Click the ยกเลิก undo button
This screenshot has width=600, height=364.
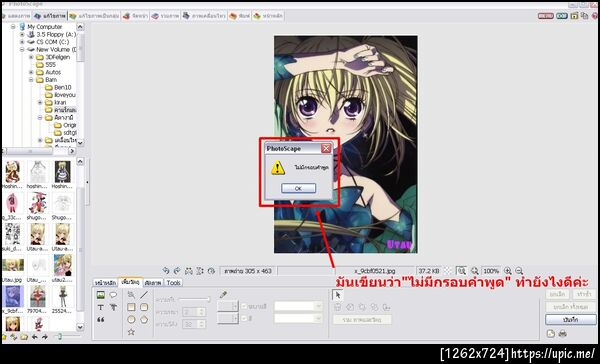tap(557, 294)
